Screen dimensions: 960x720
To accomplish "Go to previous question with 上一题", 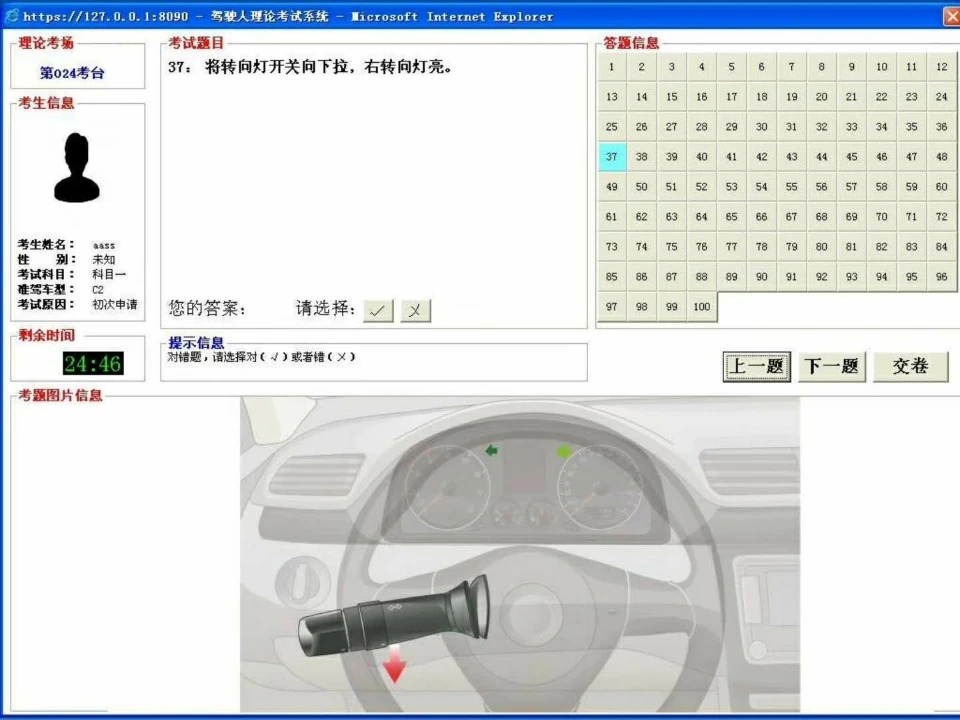I will (x=757, y=366).
